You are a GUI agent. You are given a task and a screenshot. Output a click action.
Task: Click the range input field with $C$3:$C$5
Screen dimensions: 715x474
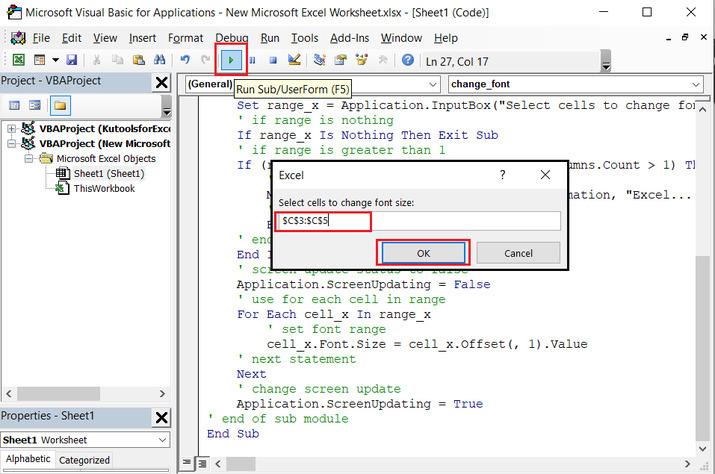coord(419,221)
